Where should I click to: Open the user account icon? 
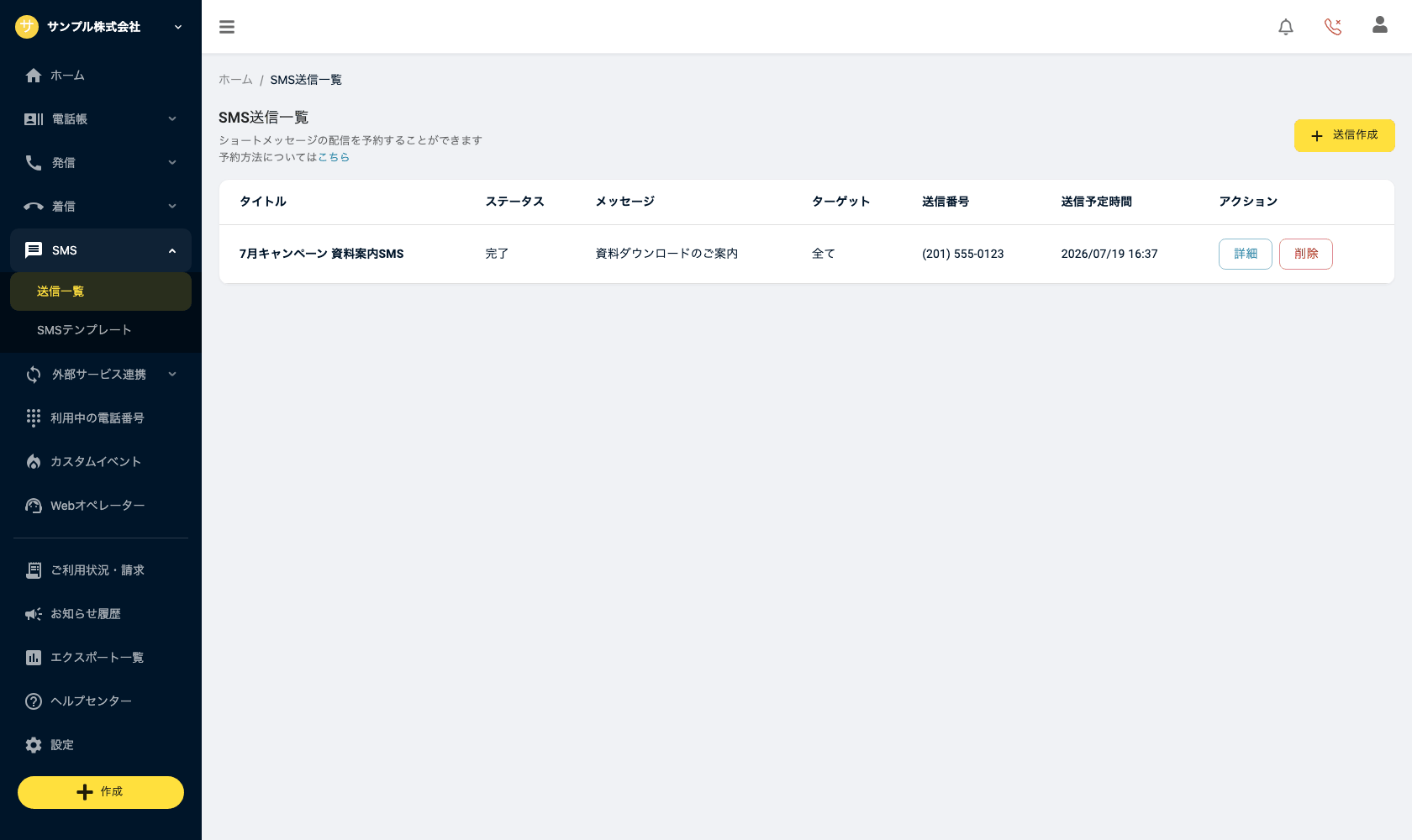(x=1380, y=25)
